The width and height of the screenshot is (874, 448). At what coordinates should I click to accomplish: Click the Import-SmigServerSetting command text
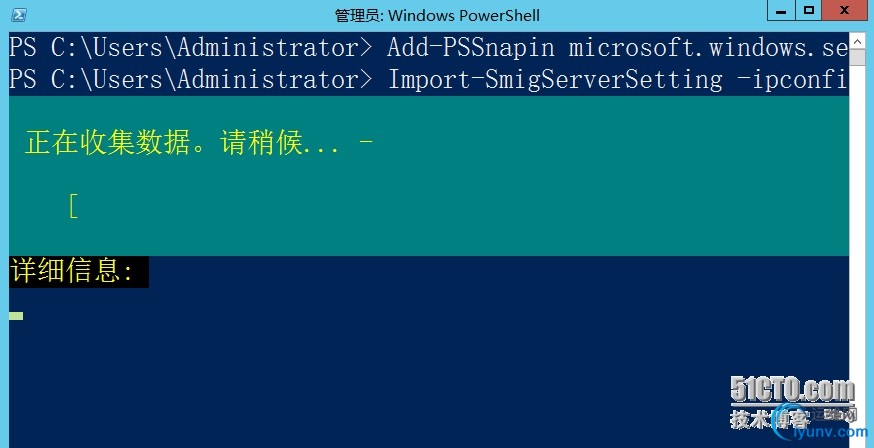click(x=554, y=80)
